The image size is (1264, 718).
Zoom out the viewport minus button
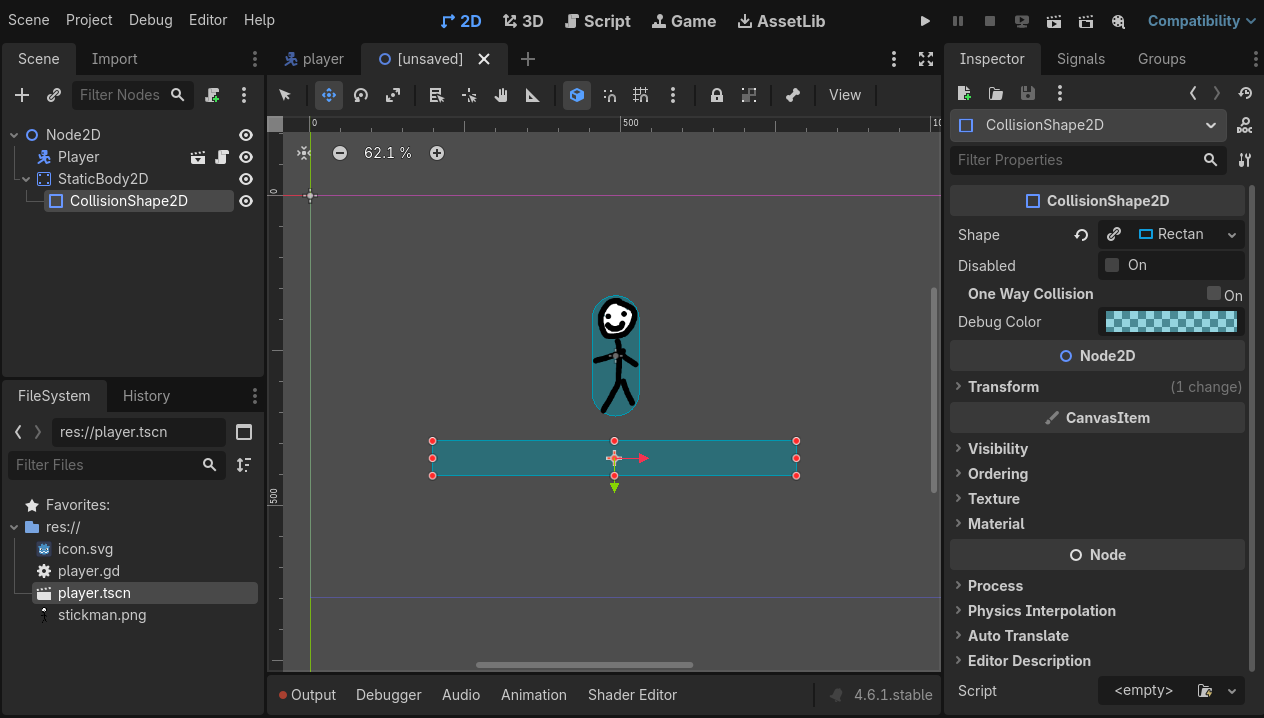(340, 153)
